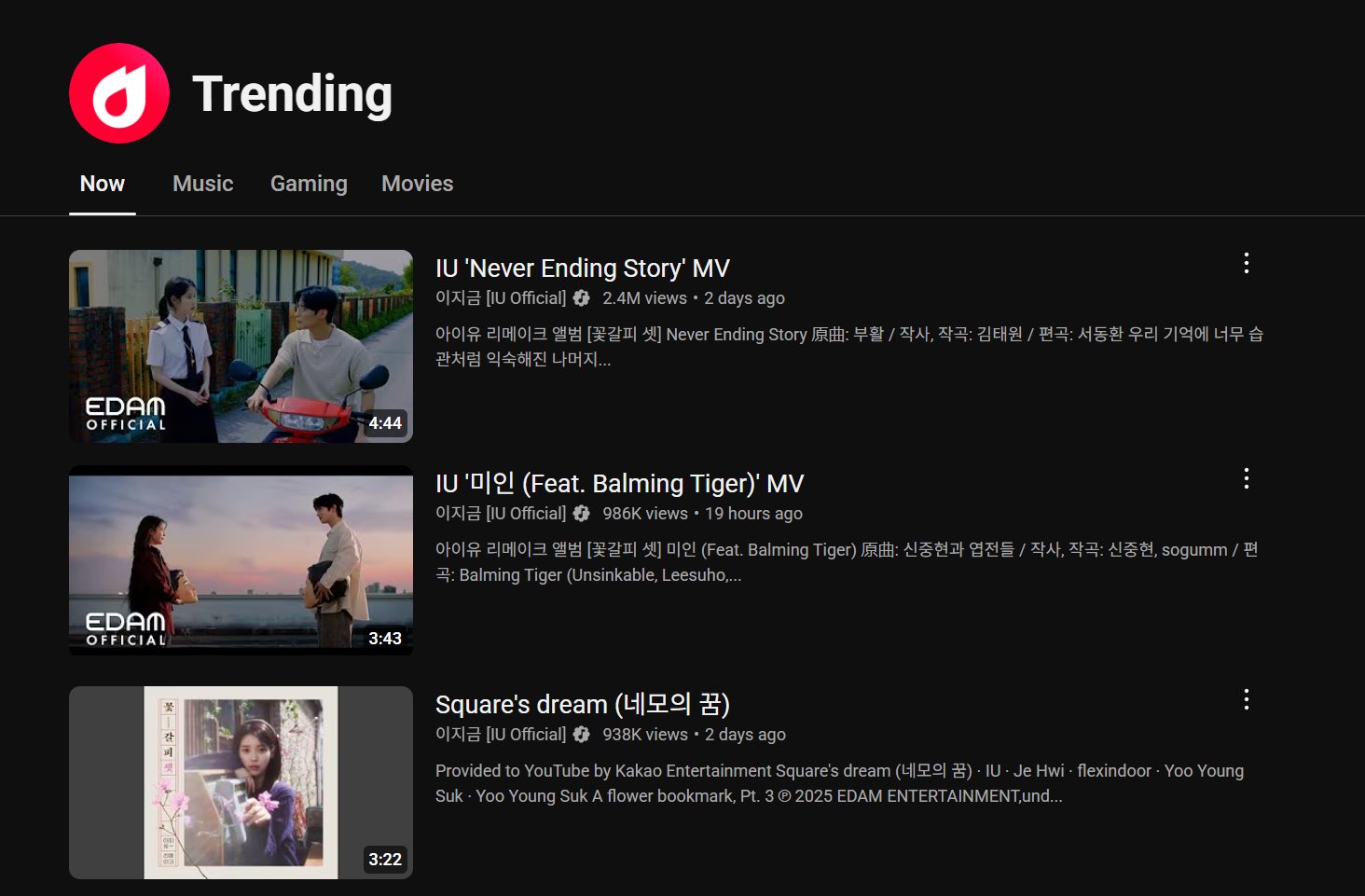The image size is (1365, 896).
Task: Click the 4:44 duration badge
Action: click(385, 423)
